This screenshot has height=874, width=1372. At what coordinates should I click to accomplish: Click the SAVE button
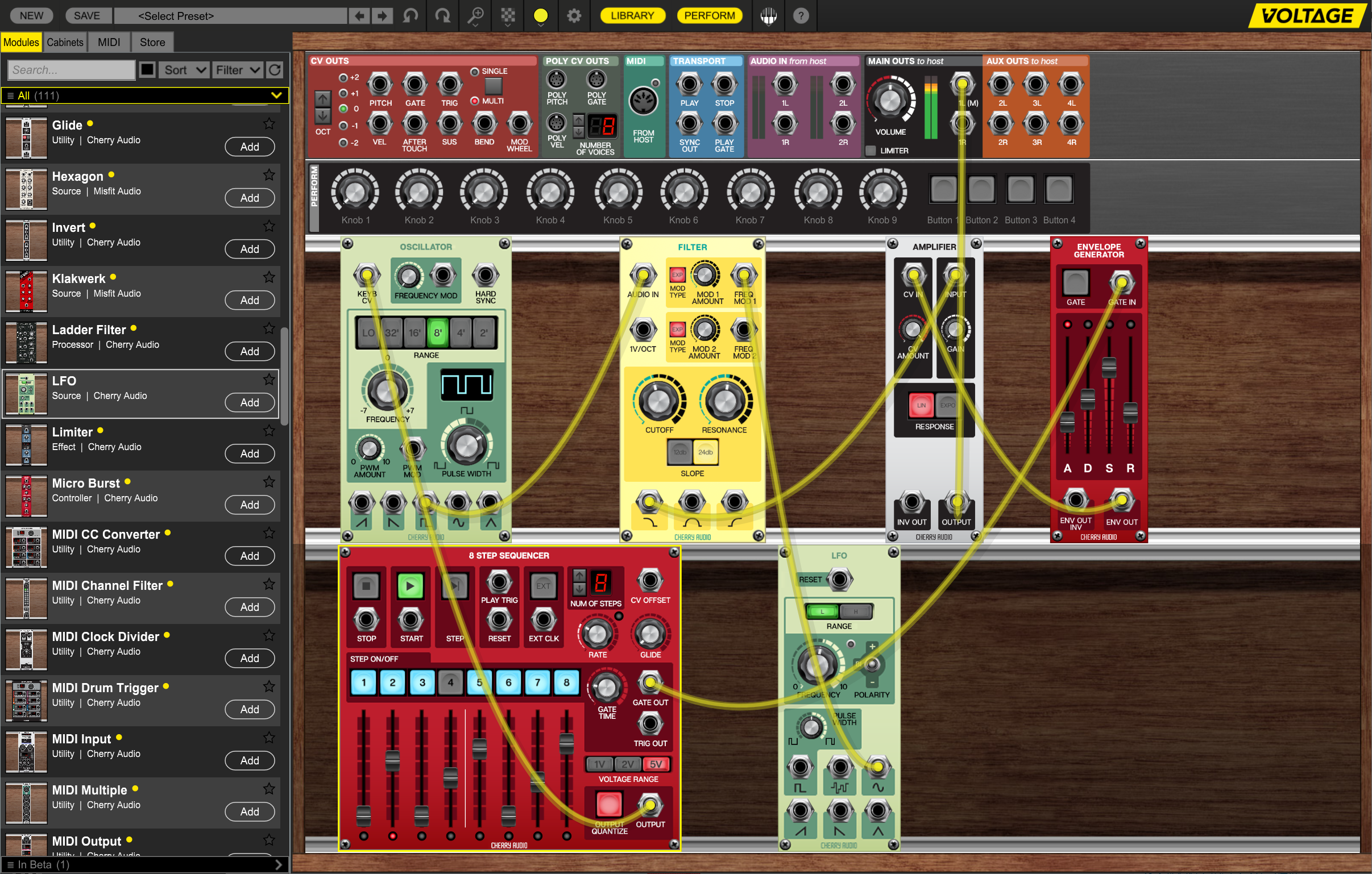point(86,15)
